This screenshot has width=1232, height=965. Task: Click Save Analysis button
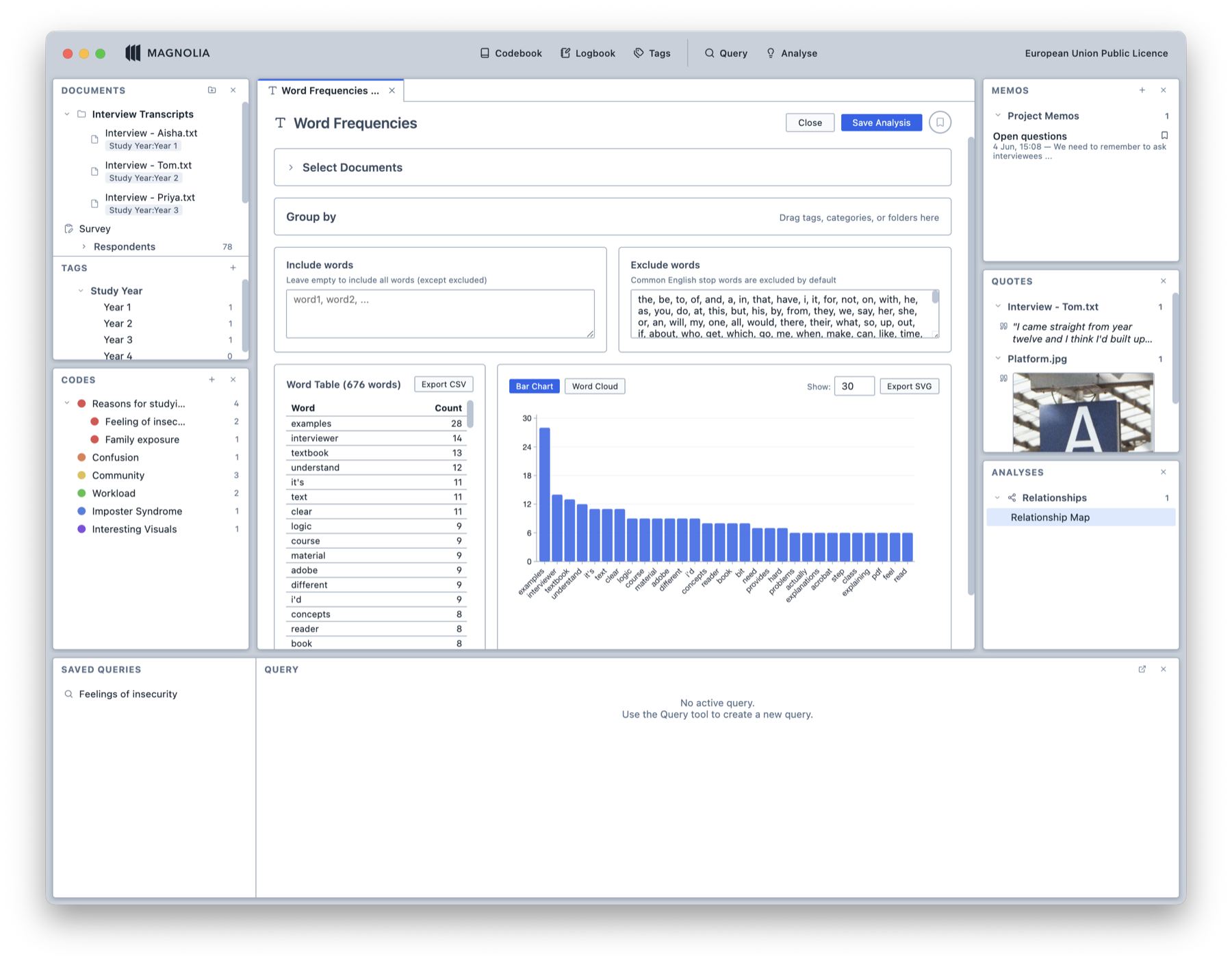(x=881, y=123)
